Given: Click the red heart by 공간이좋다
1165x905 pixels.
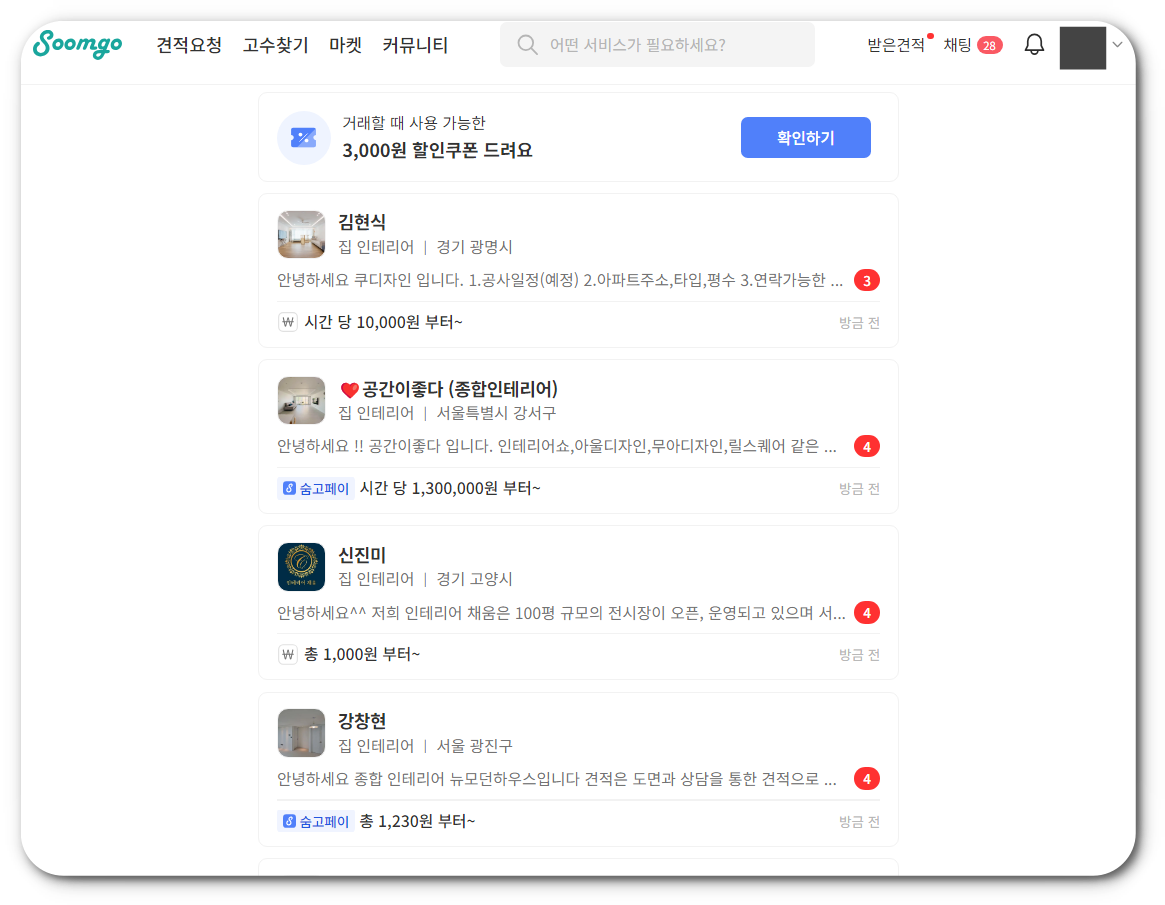Looking at the screenshot, I should click(x=349, y=389).
